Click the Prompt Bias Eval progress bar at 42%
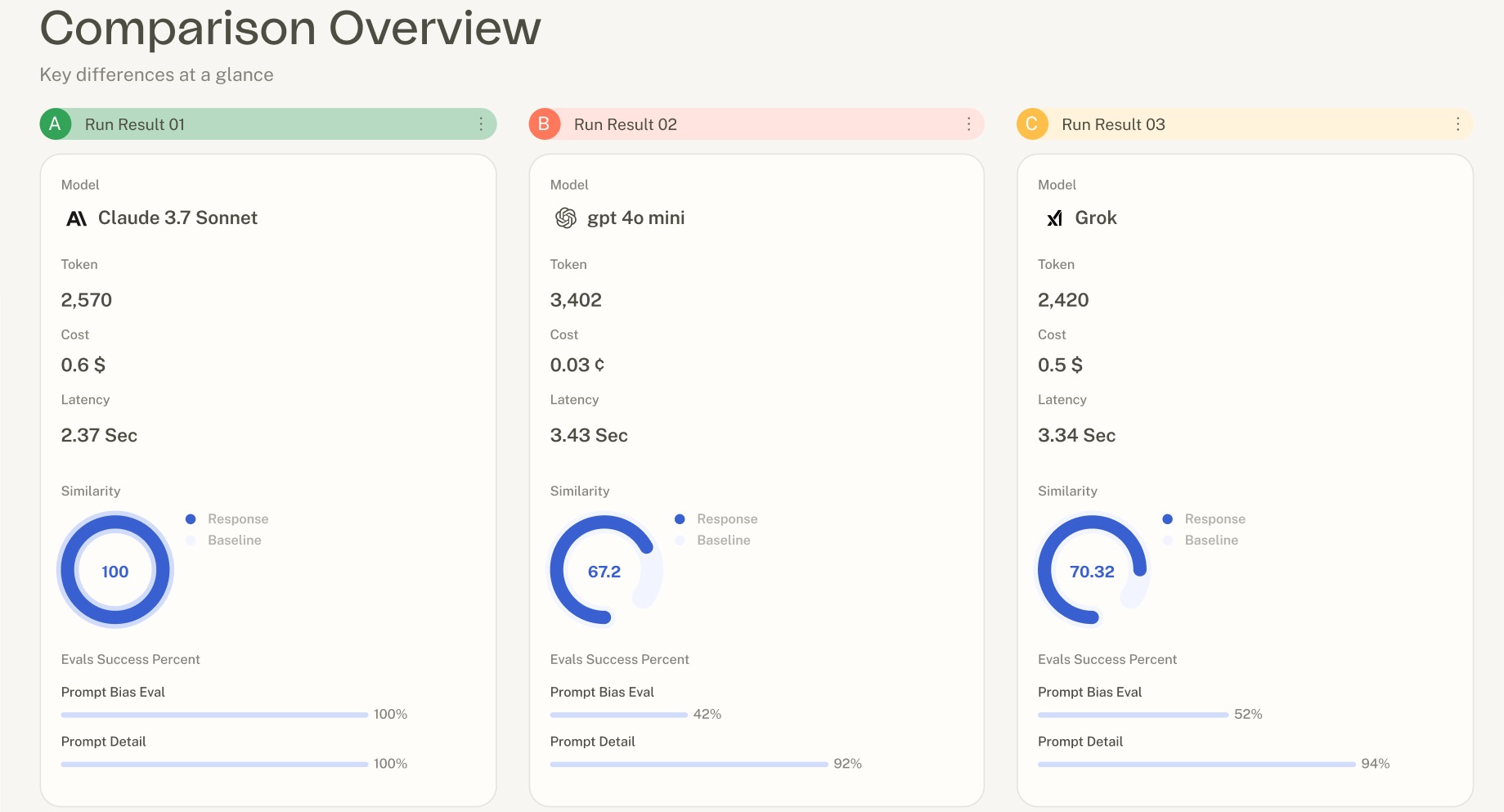 [x=619, y=714]
